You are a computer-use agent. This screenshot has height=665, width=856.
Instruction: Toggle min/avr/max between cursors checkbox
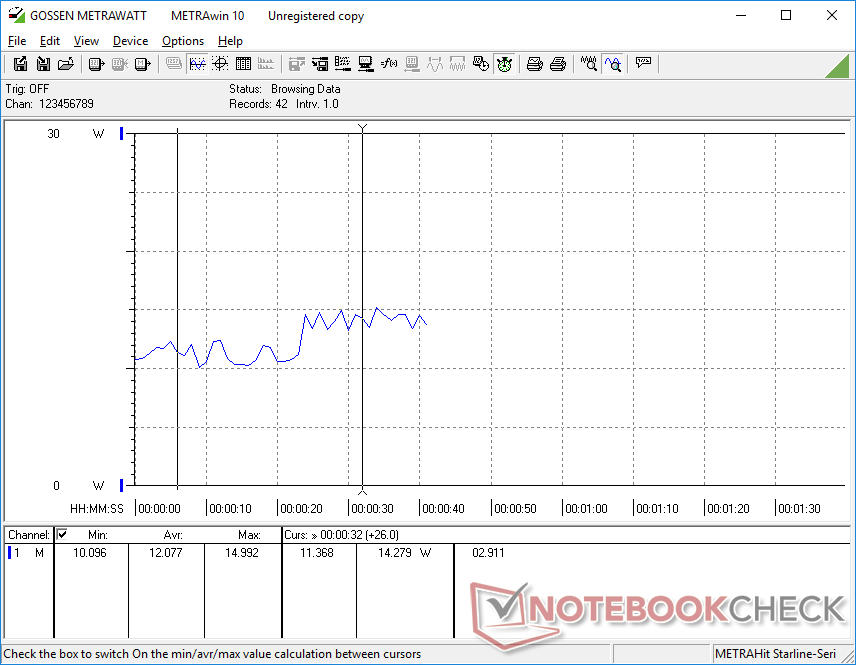point(62,534)
